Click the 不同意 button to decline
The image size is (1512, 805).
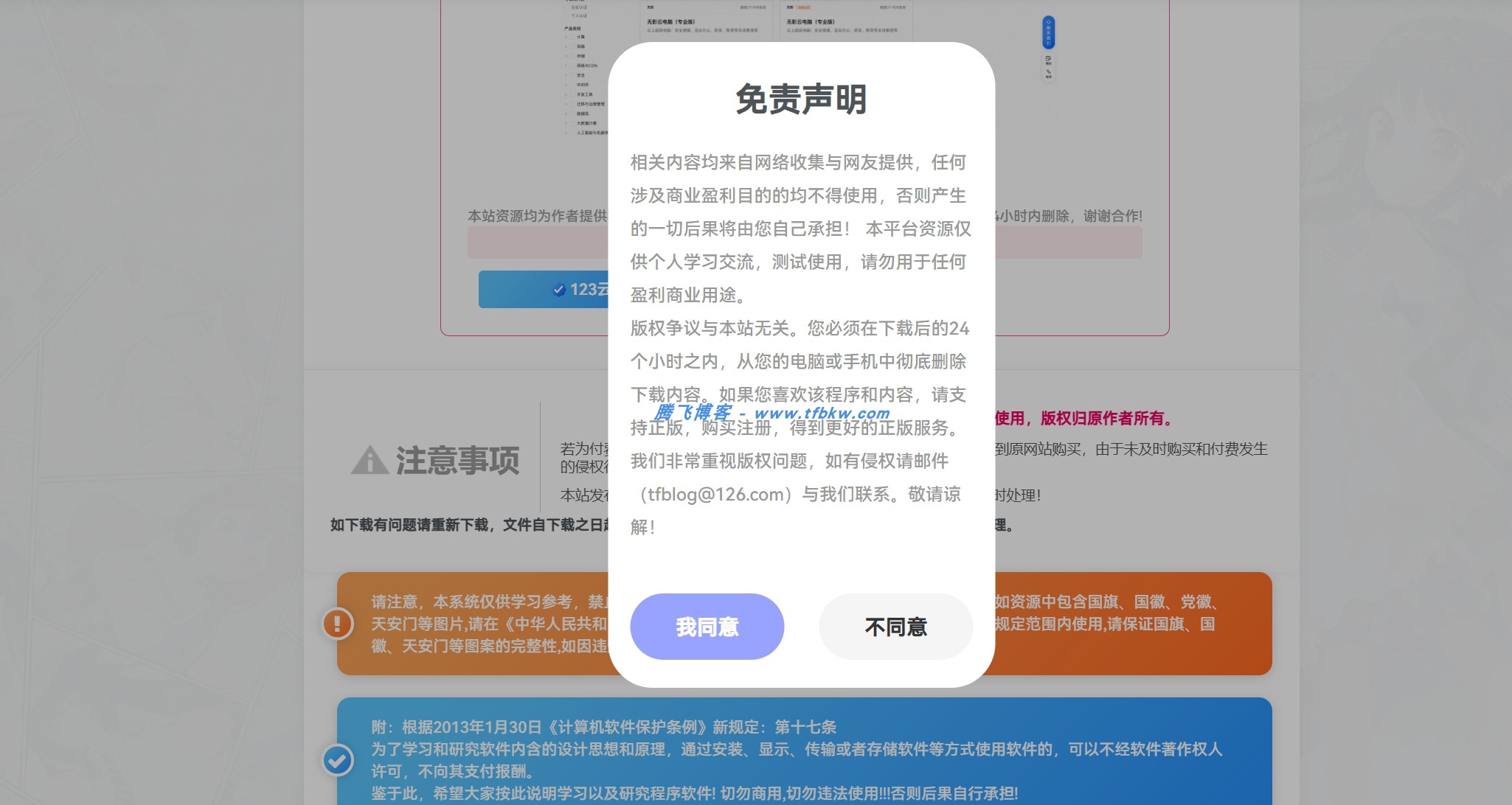[895, 627]
